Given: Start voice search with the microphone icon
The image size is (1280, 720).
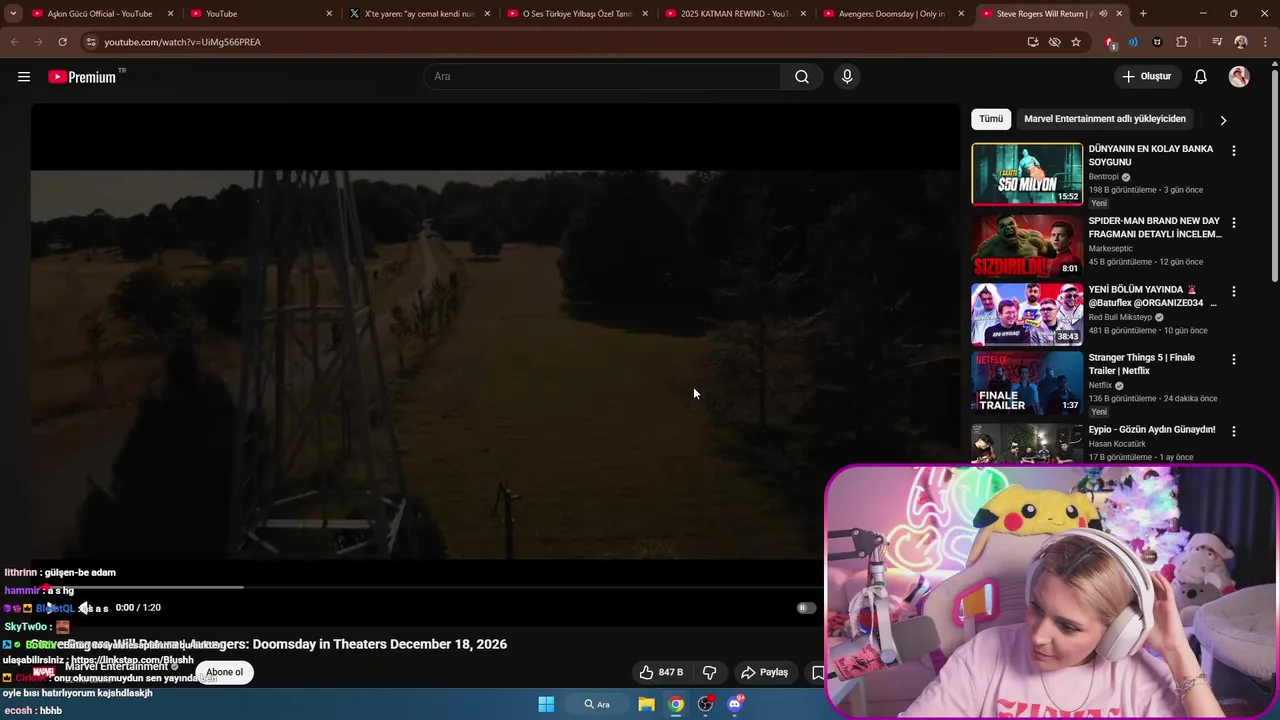Looking at the screenshot, I should point(847,77).
